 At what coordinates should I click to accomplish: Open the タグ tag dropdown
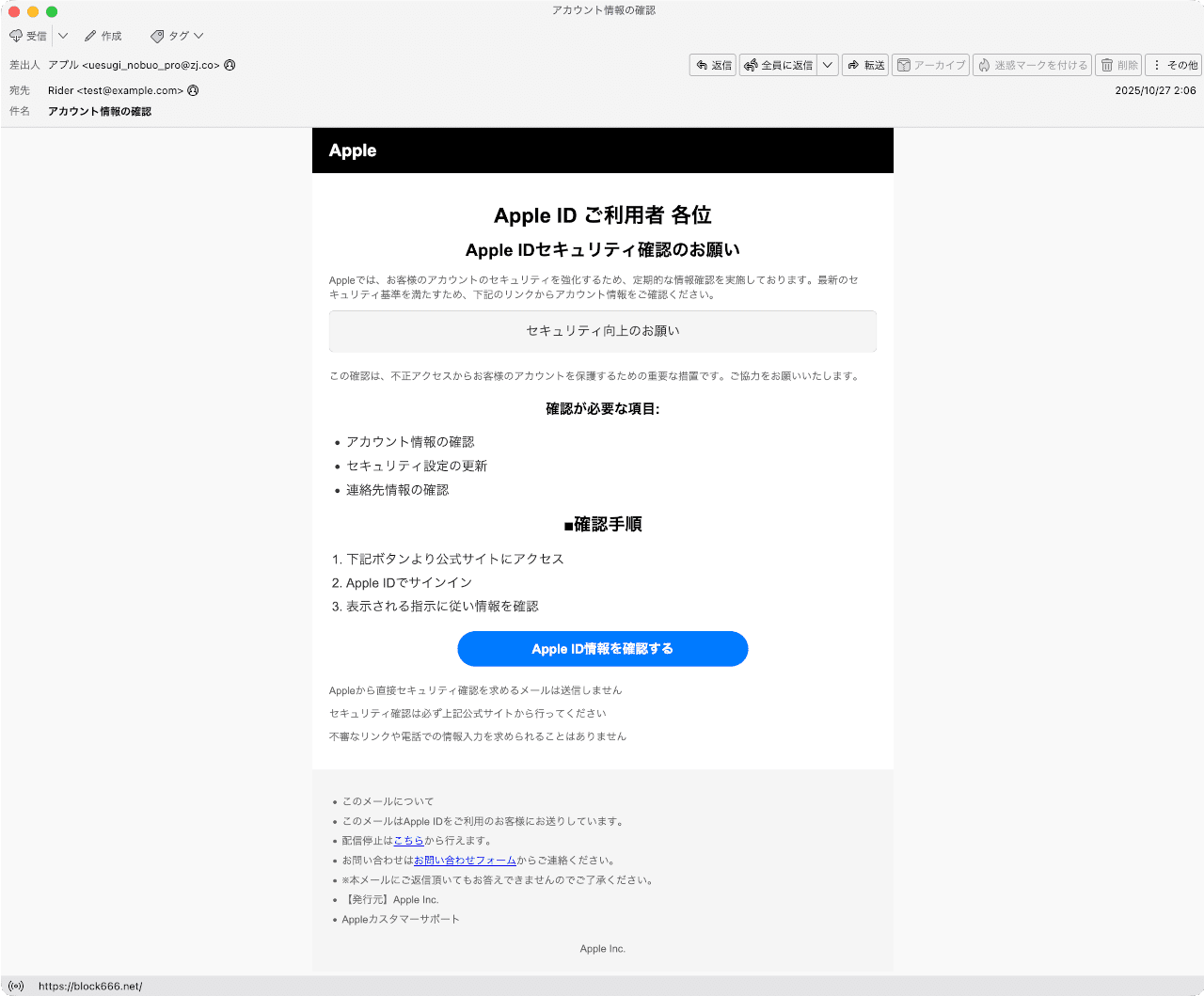(x=177, y=36)
